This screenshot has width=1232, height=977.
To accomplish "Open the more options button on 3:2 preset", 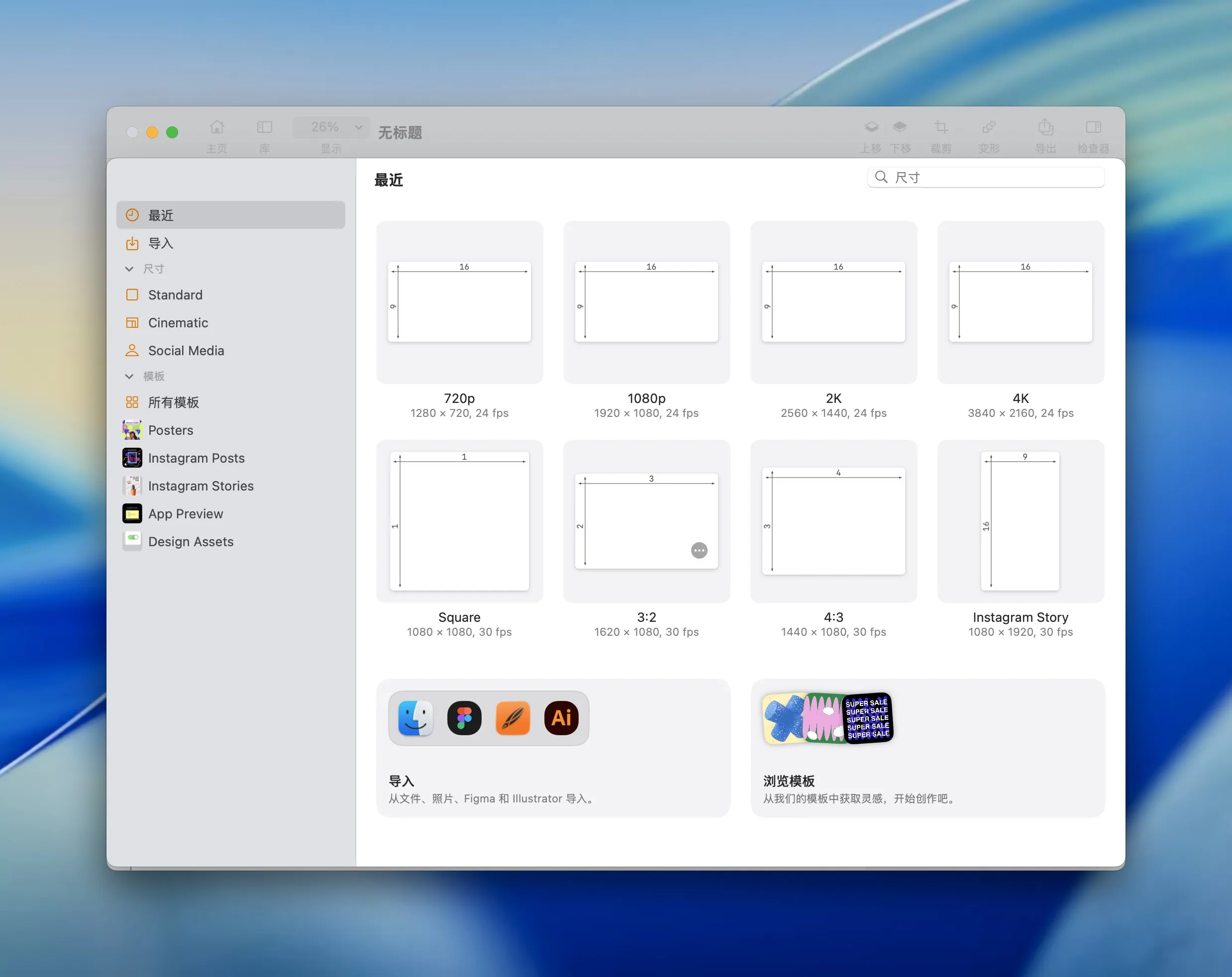I will tap(699, 550).
